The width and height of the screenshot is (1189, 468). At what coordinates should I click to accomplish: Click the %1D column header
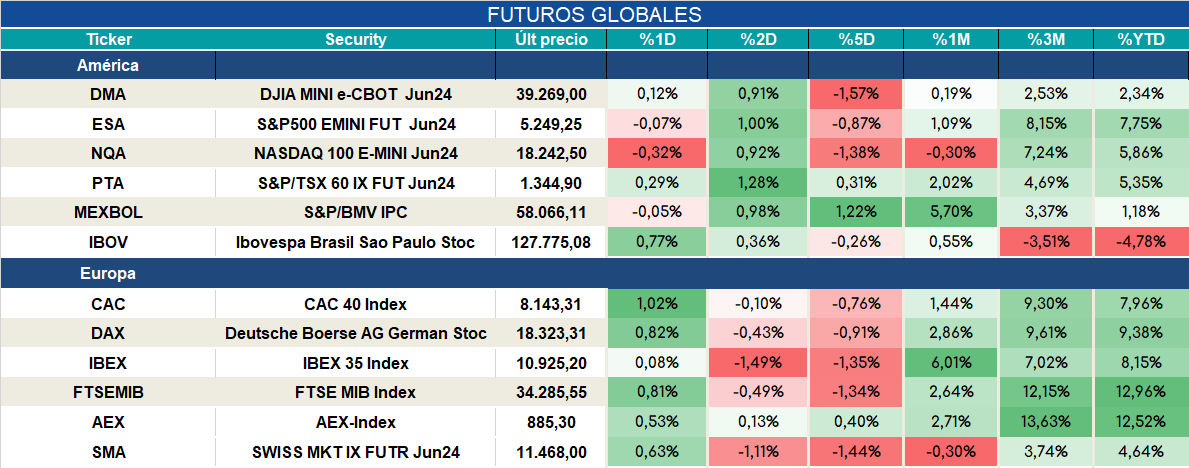coord(657,40)
